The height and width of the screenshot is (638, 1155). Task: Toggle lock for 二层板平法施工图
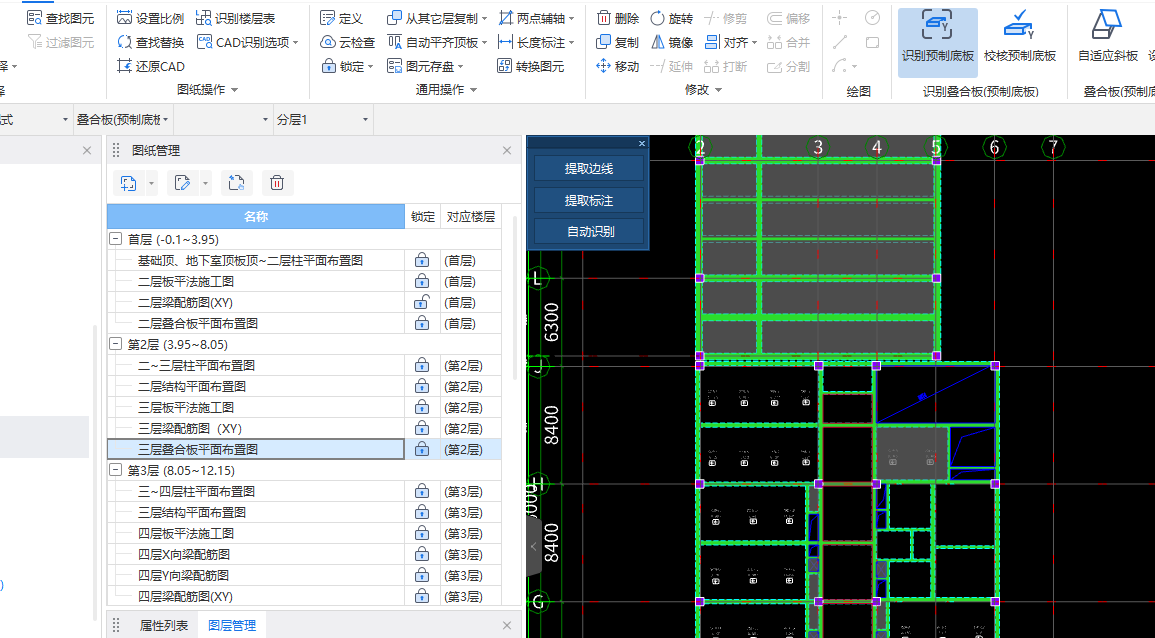(421, 281)
